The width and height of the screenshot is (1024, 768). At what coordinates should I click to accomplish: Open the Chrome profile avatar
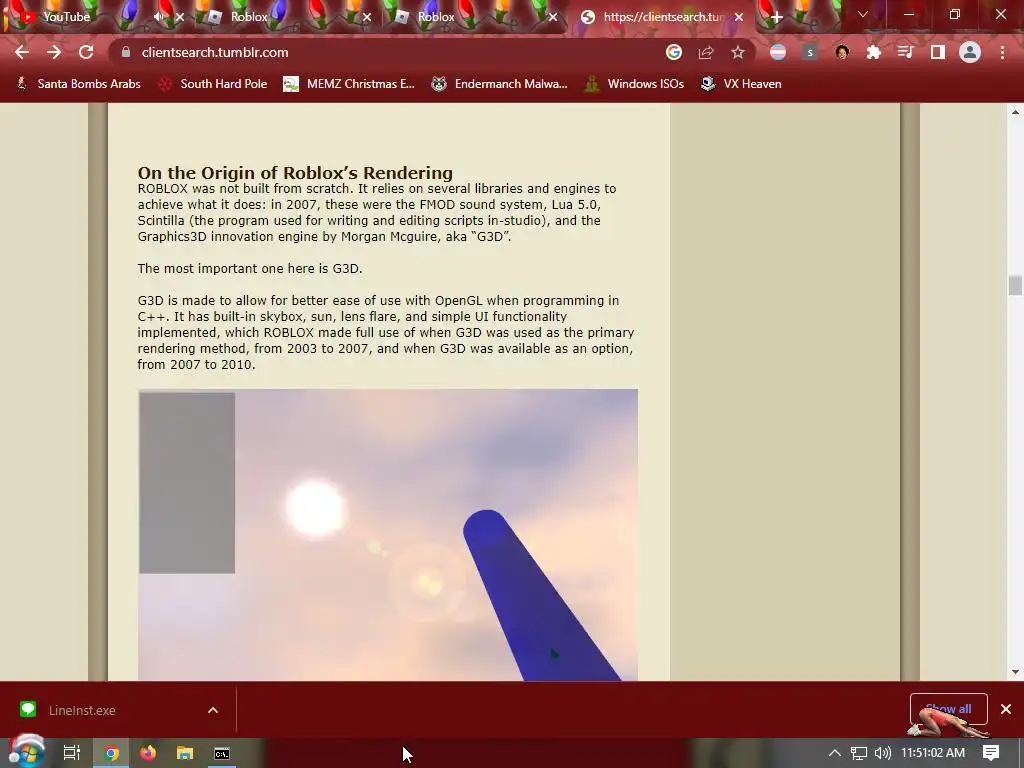pyautogui.click(x=970, y=52)
